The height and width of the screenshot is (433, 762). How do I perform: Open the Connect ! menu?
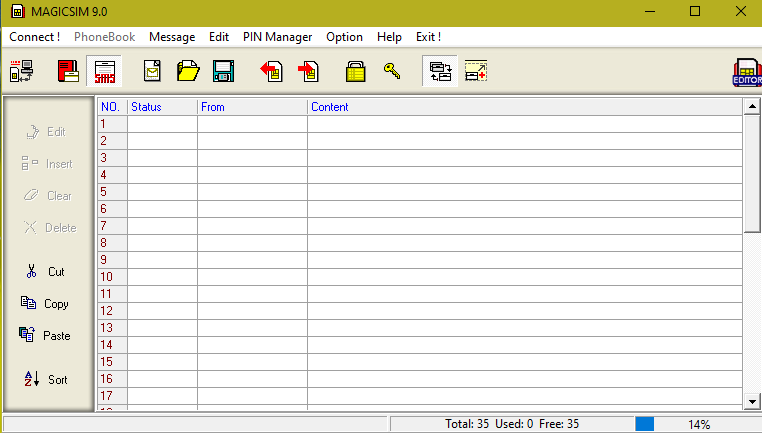click(35, 37)
